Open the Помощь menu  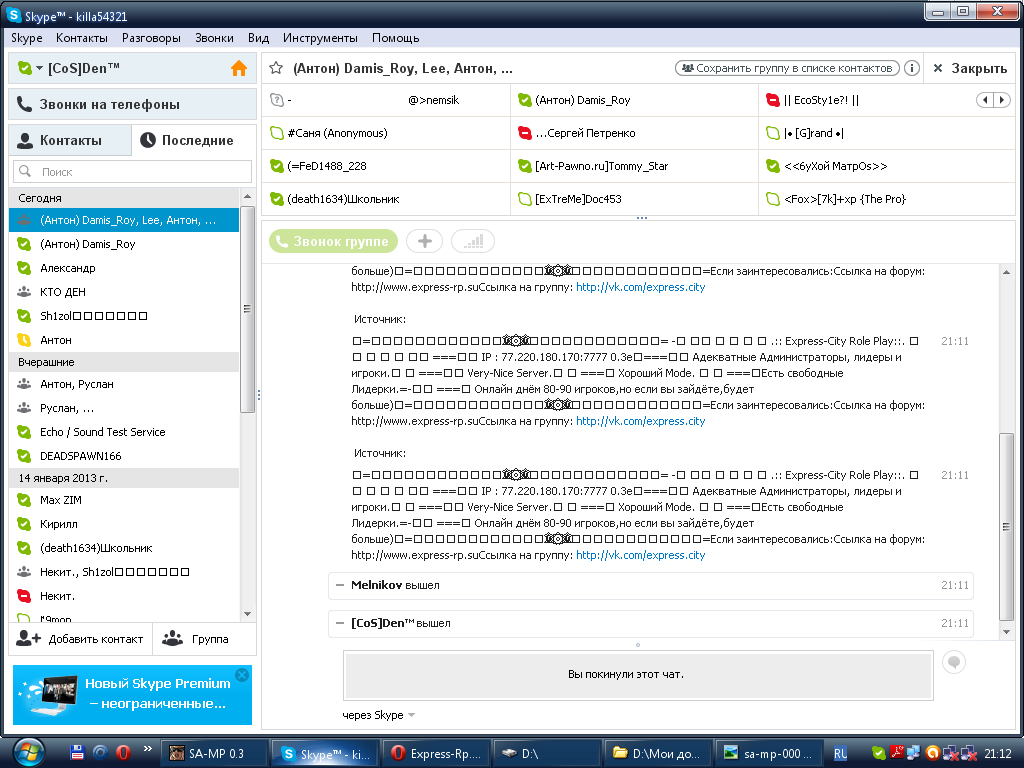(x=395, y=38)
